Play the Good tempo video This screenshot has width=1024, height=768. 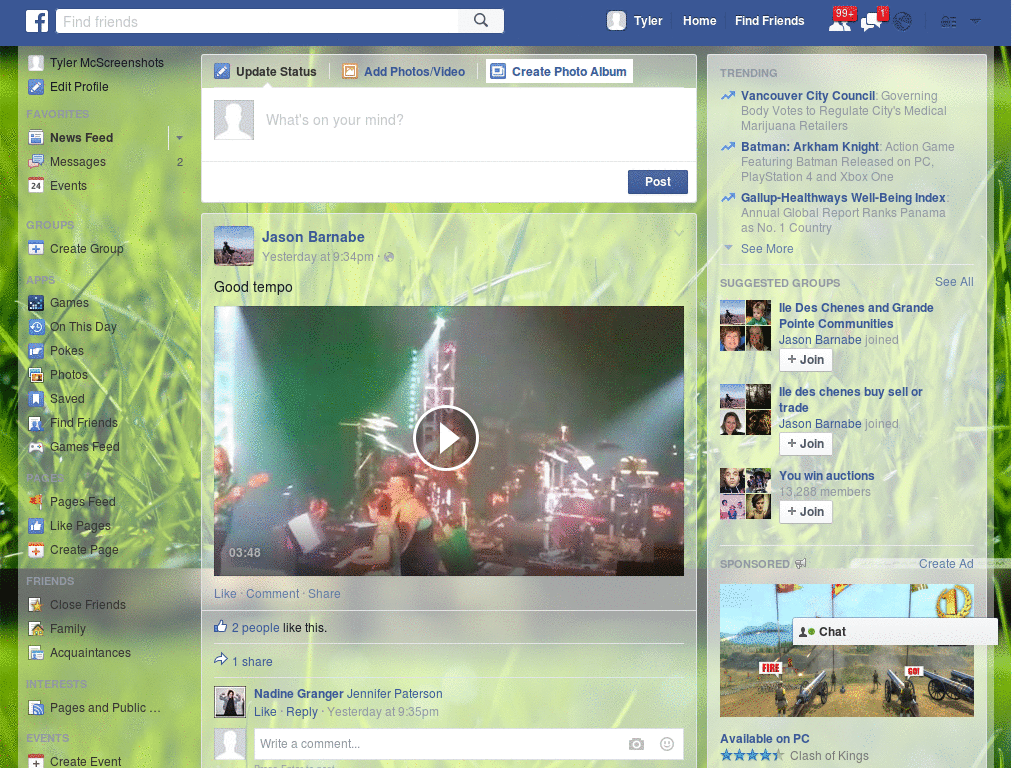[x=446, y=438]
